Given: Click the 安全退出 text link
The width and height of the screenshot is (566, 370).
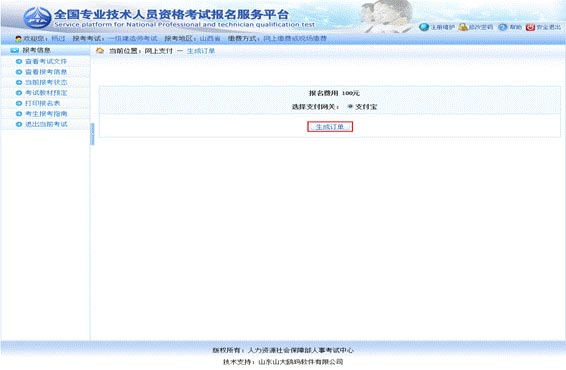Looking at the screenshot, I should click(x=549, y=27).
